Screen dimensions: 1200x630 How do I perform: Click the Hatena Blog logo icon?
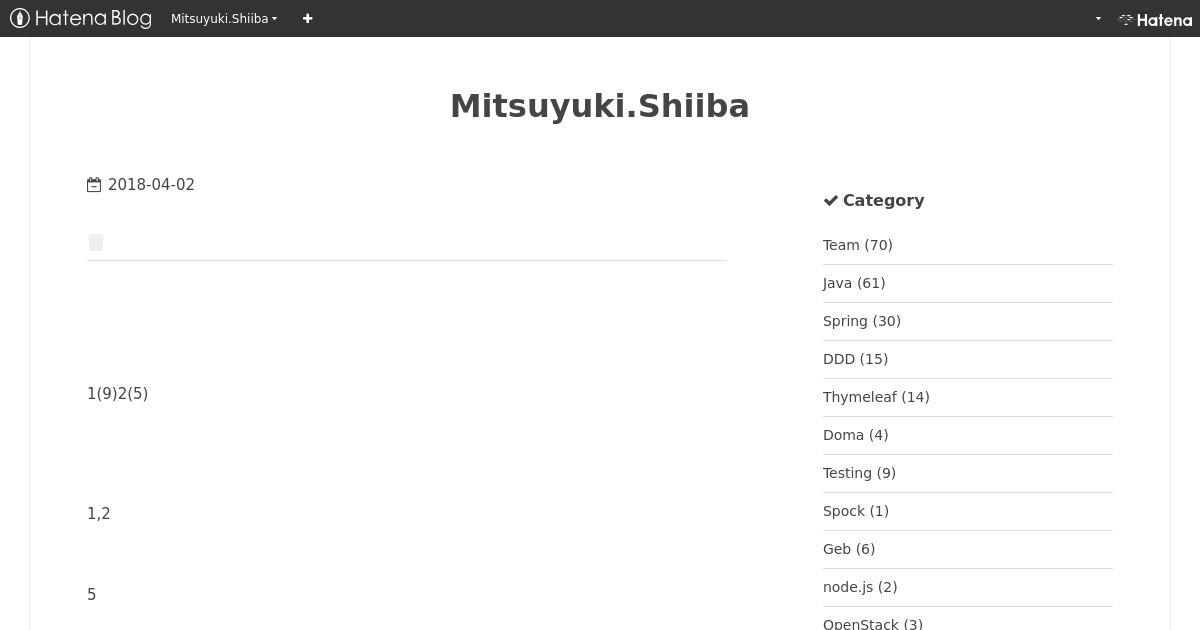(x=20, y=18)
